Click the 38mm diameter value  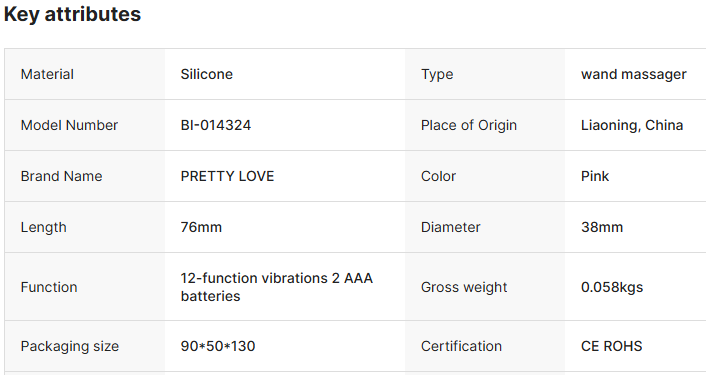[x=602, y=227]
